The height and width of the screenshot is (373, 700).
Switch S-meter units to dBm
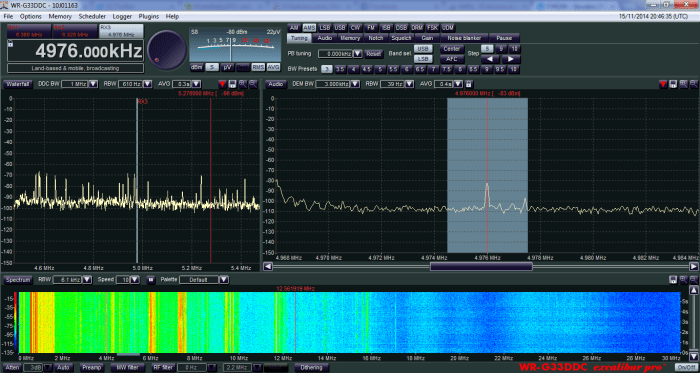[x=196, y=67]
